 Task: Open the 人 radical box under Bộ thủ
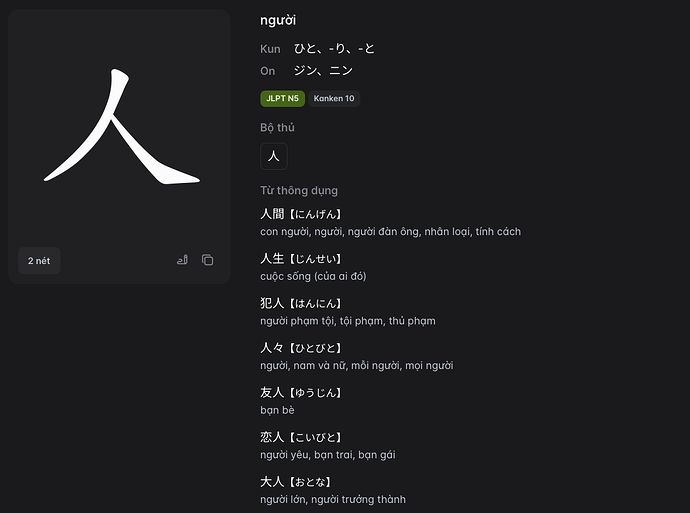click(x=273, y=156)
